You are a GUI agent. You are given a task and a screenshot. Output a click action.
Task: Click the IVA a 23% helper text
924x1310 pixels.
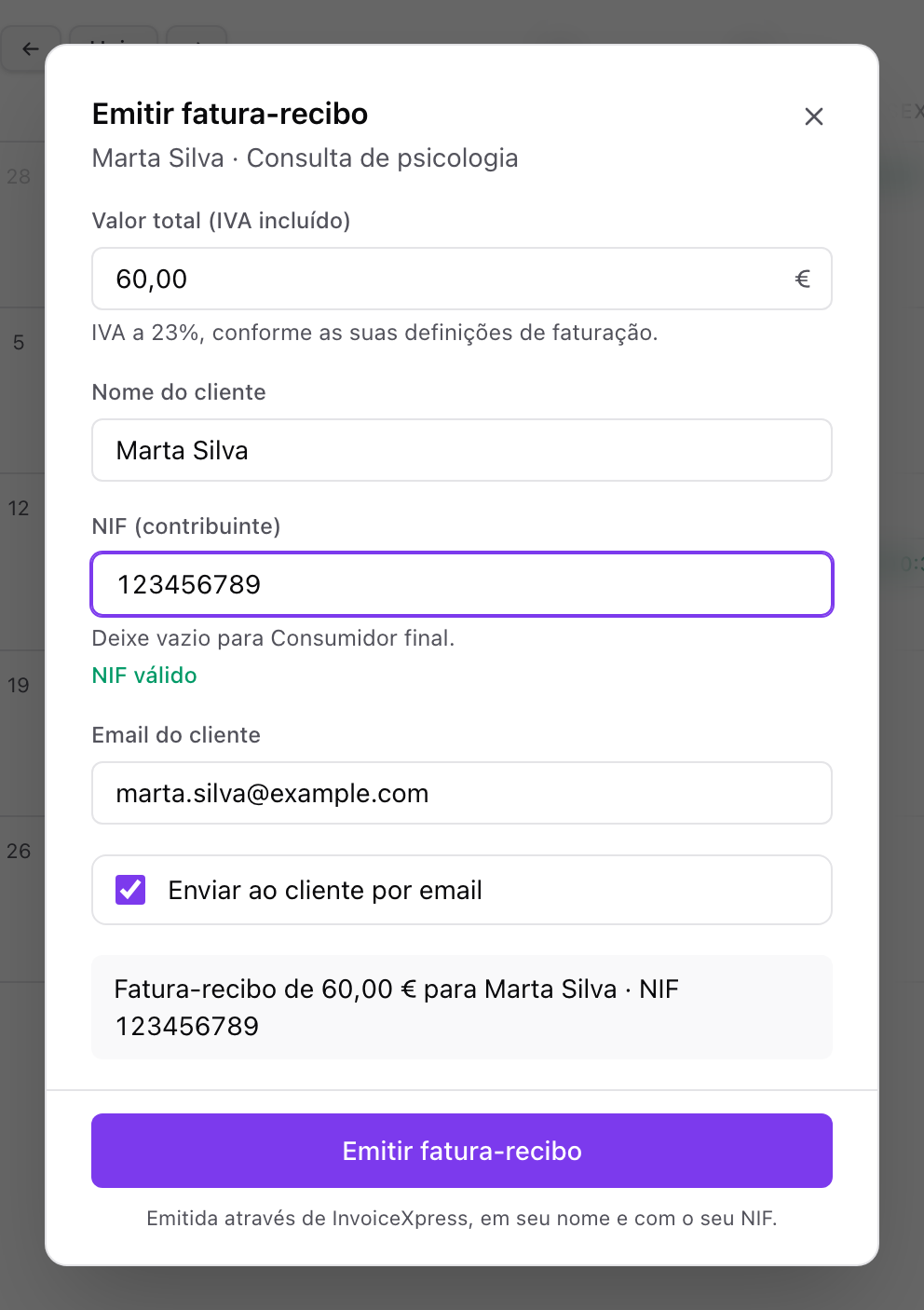(374, 333)
